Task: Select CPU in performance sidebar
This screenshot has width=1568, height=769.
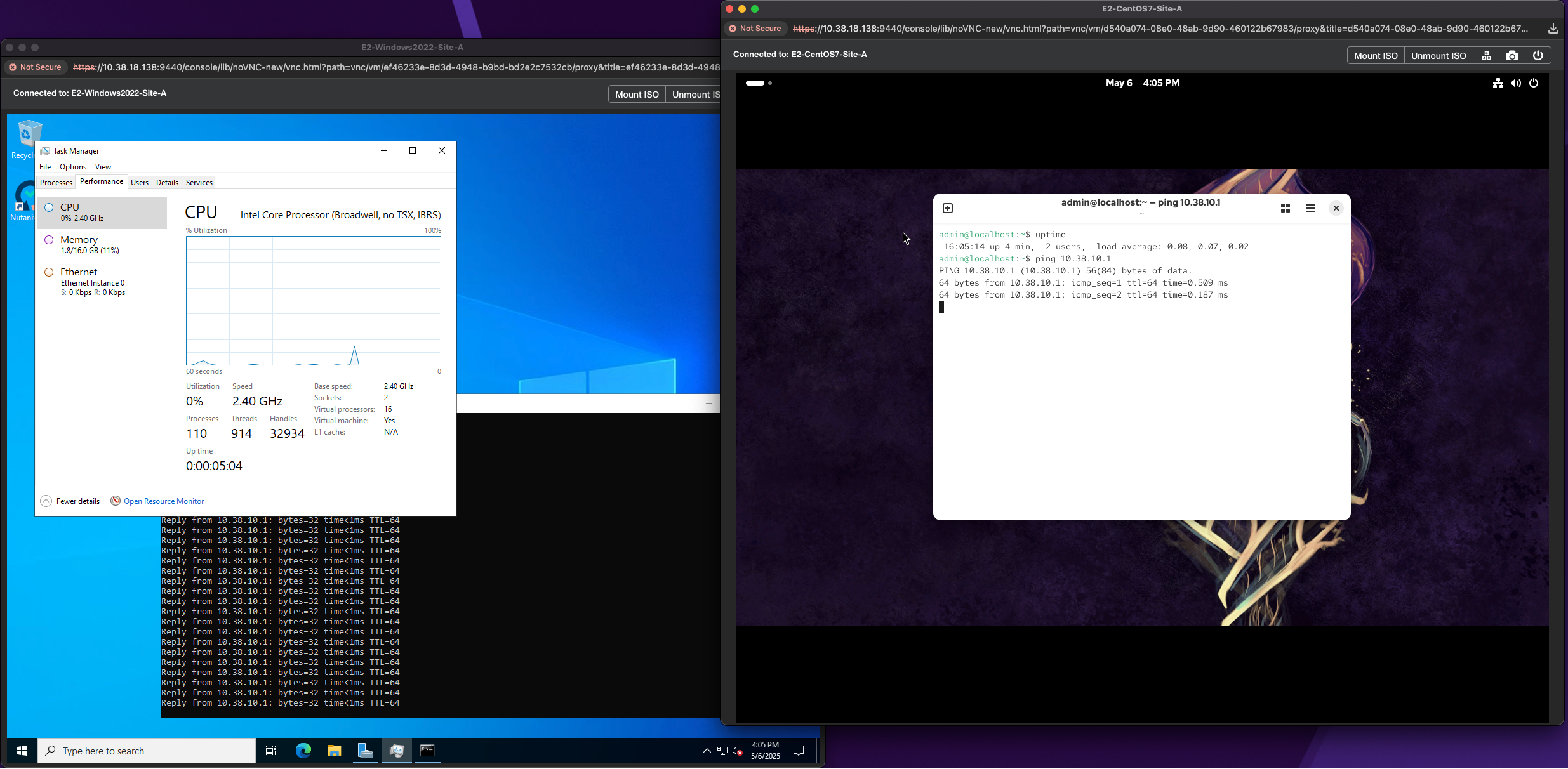Action: pos(102,213)
